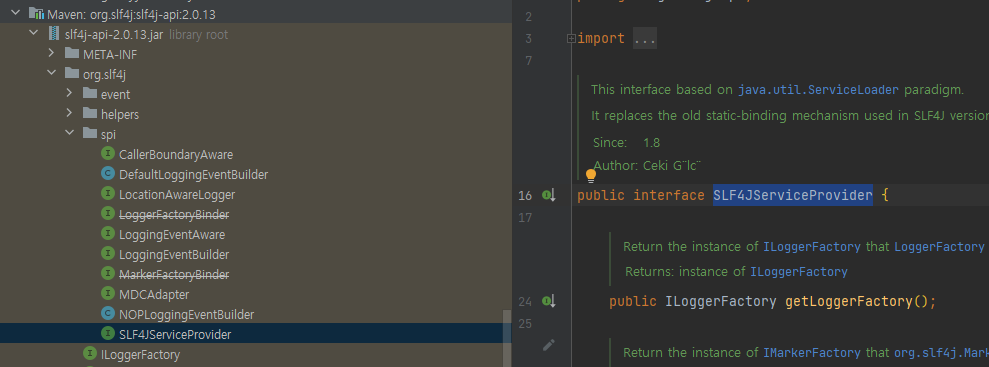Click the Maven library icon
Image resolution: width=989 pixels, height=367 pixels.
point(37,13)
